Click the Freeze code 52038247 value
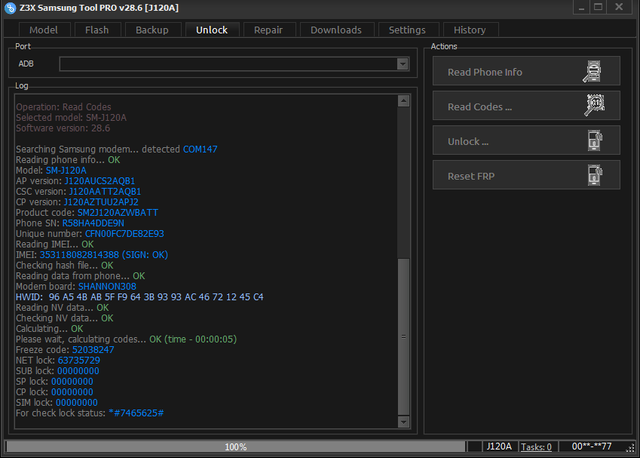 point(93,350)
